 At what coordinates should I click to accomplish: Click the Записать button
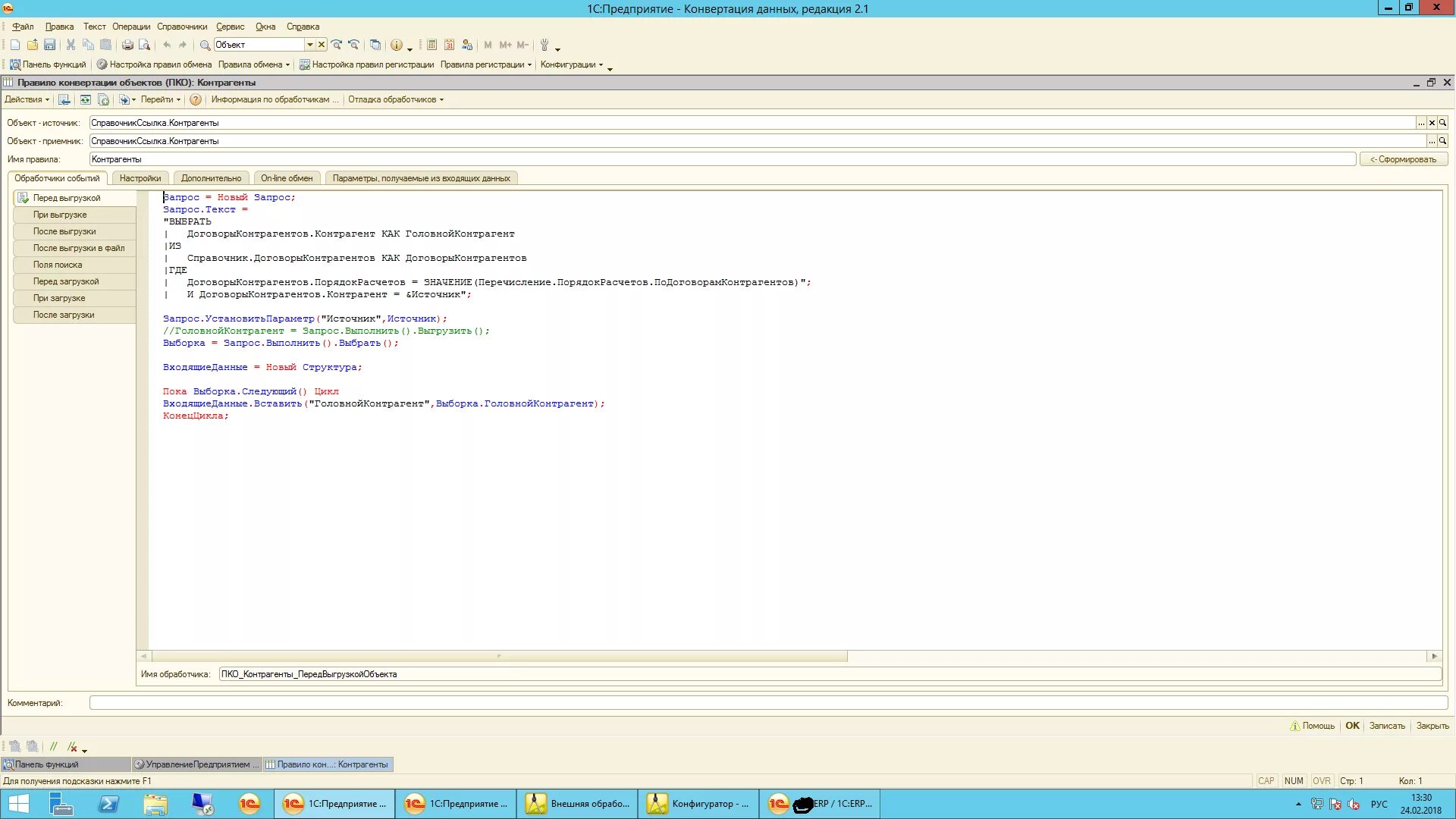tap(1386, 726)
